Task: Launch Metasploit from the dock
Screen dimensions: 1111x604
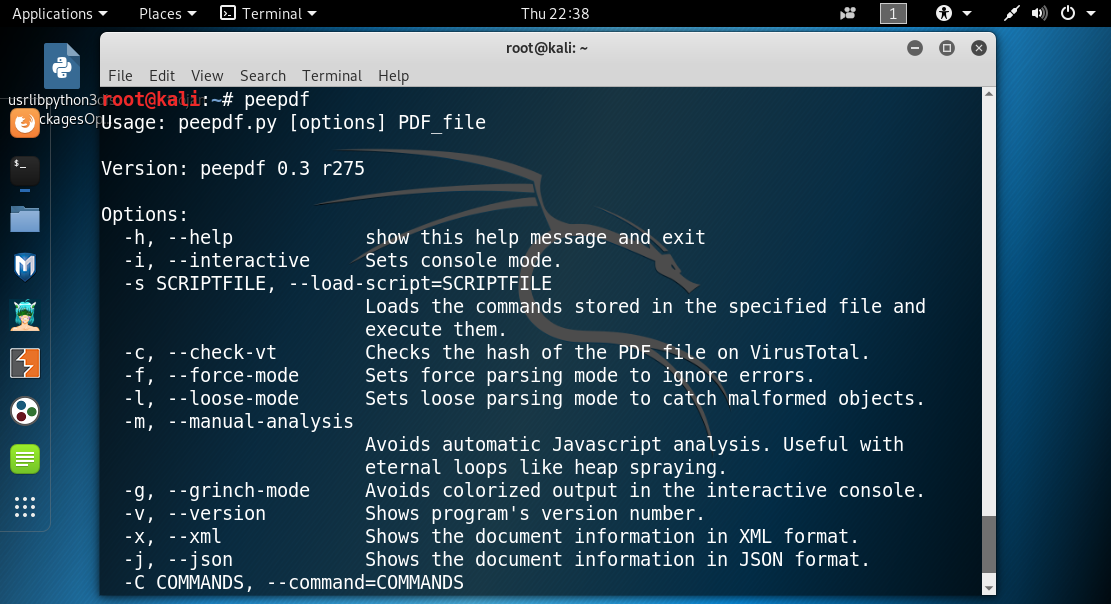Action: 25,267
